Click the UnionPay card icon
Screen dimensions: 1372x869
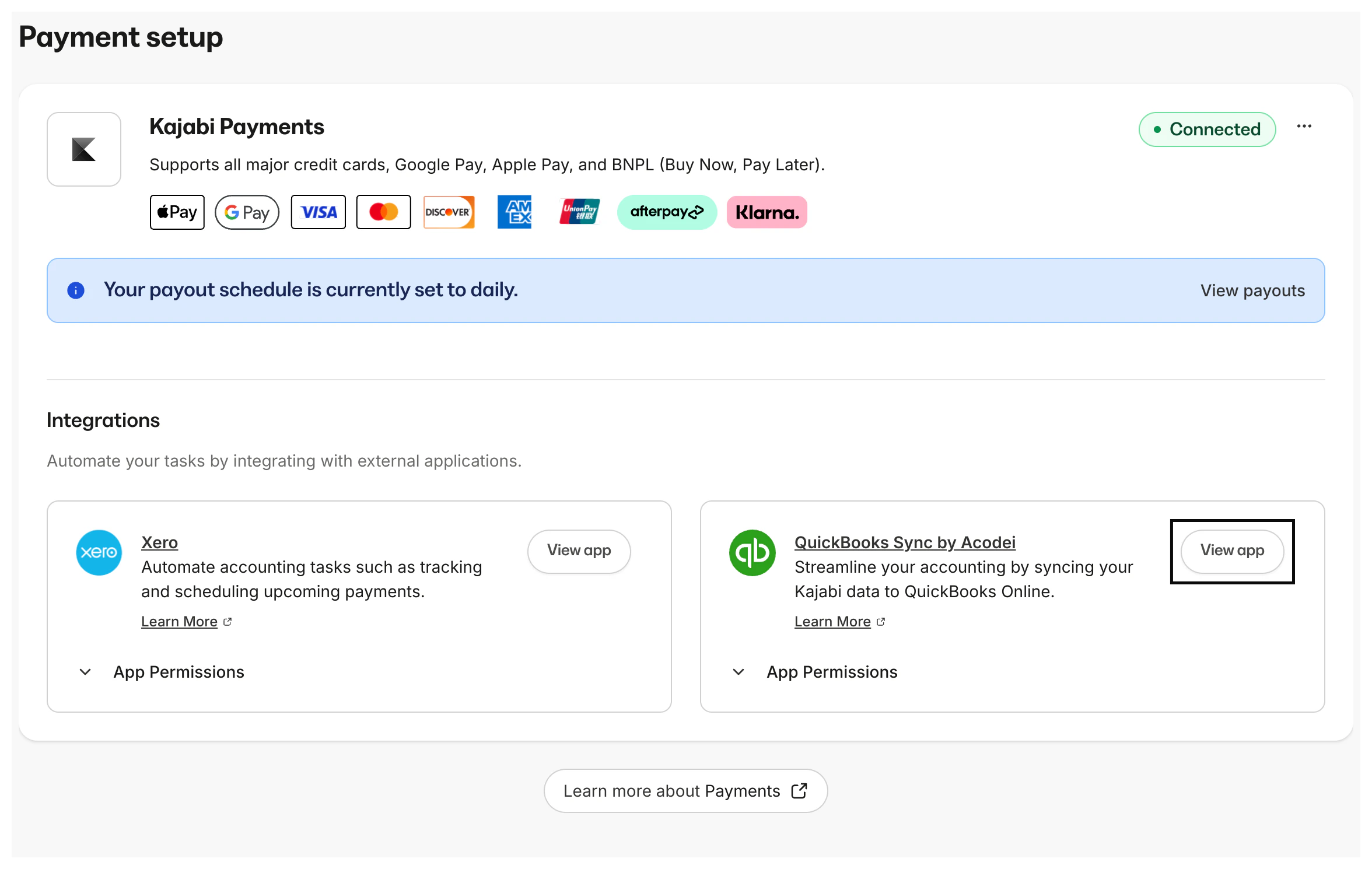click(x=579, y=212)
